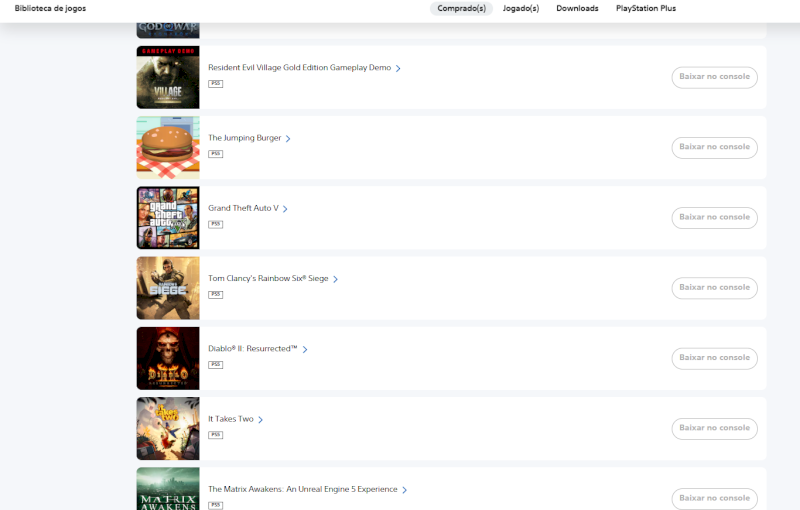This screenshot has width=800, height=510.
Task: Click Baixar no console for Diablo II
Action: pos(714,359)
